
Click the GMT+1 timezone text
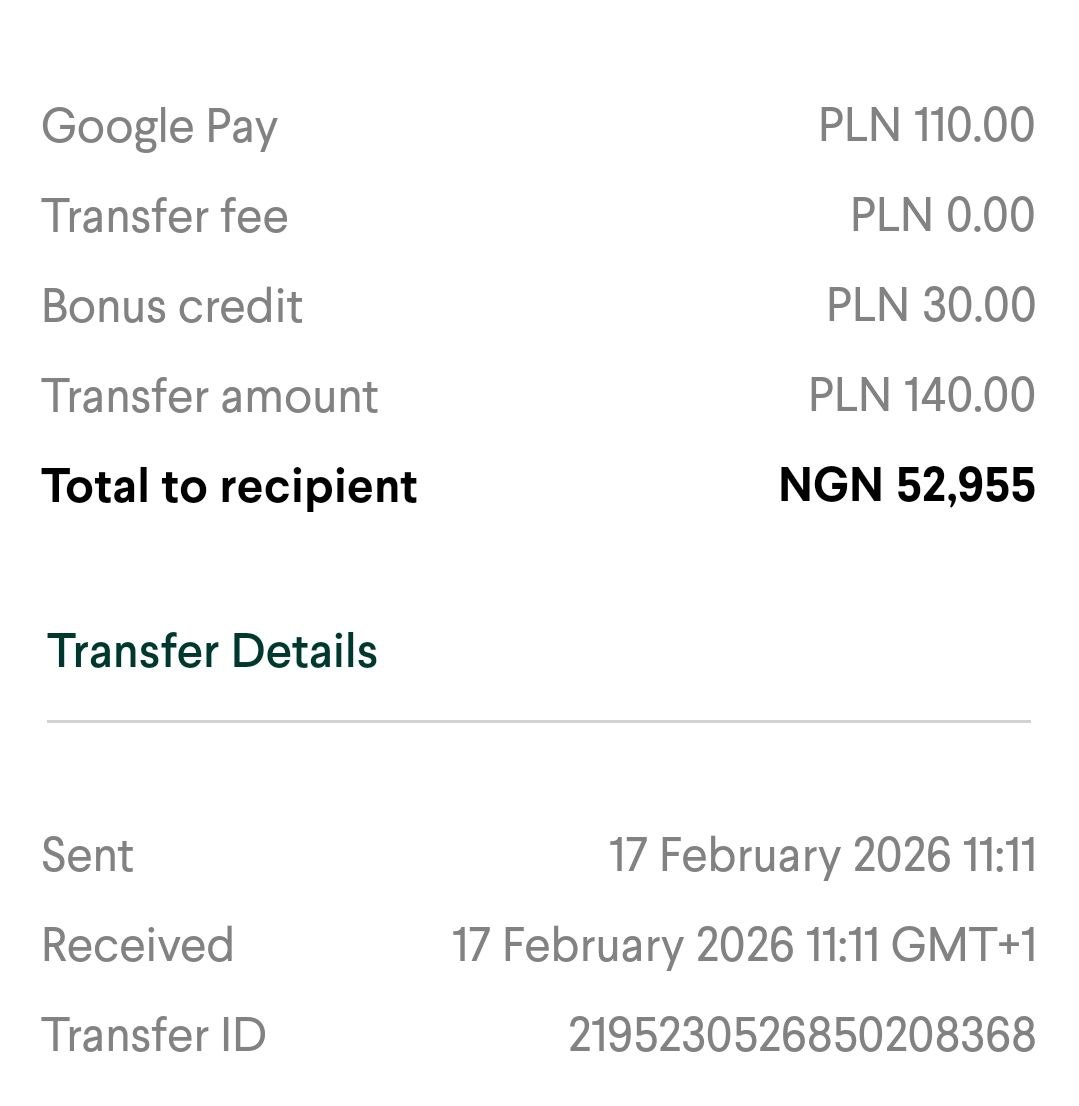(x=963, y=946)
